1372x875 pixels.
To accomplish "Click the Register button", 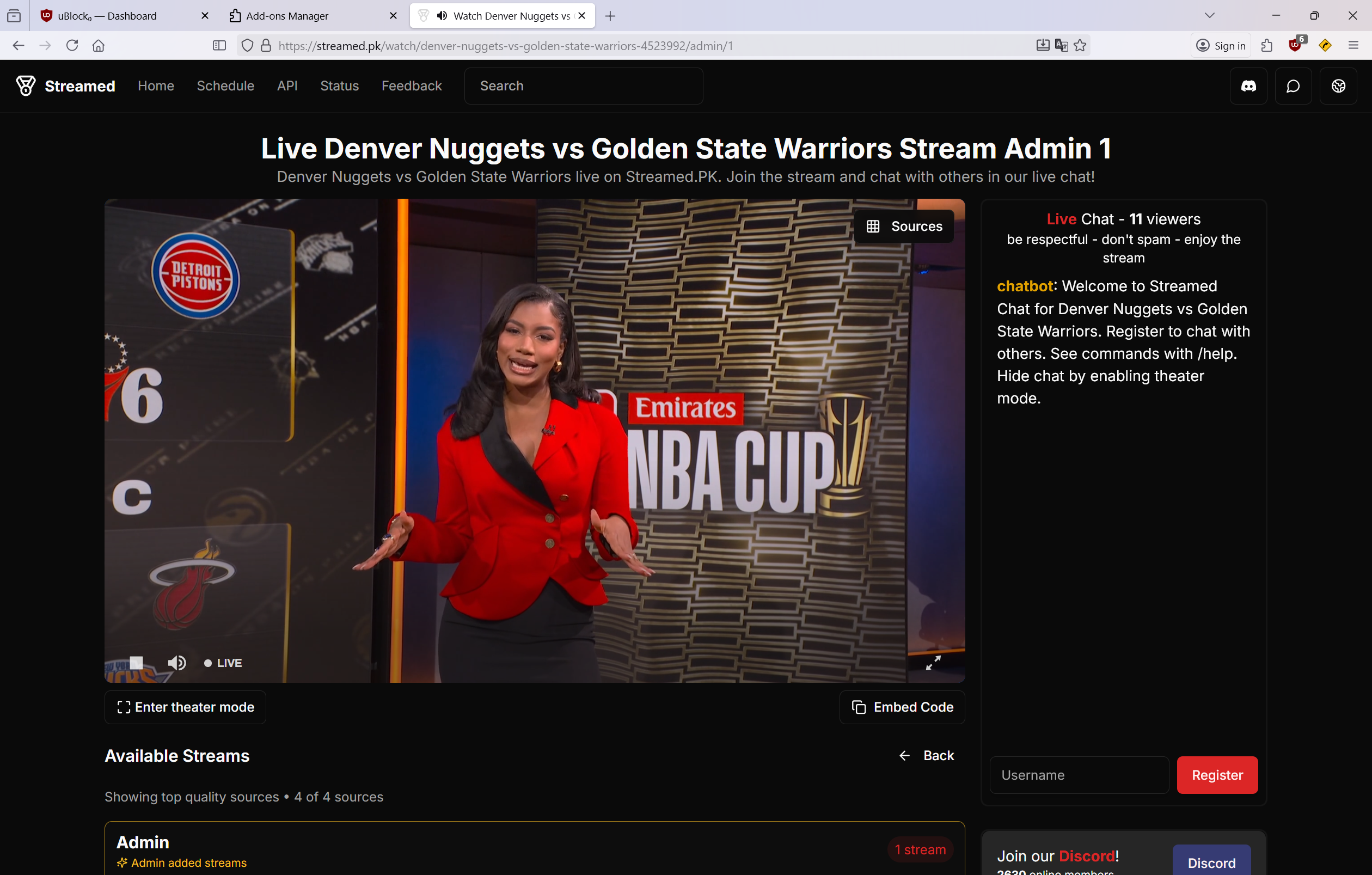I will 1217,775.
